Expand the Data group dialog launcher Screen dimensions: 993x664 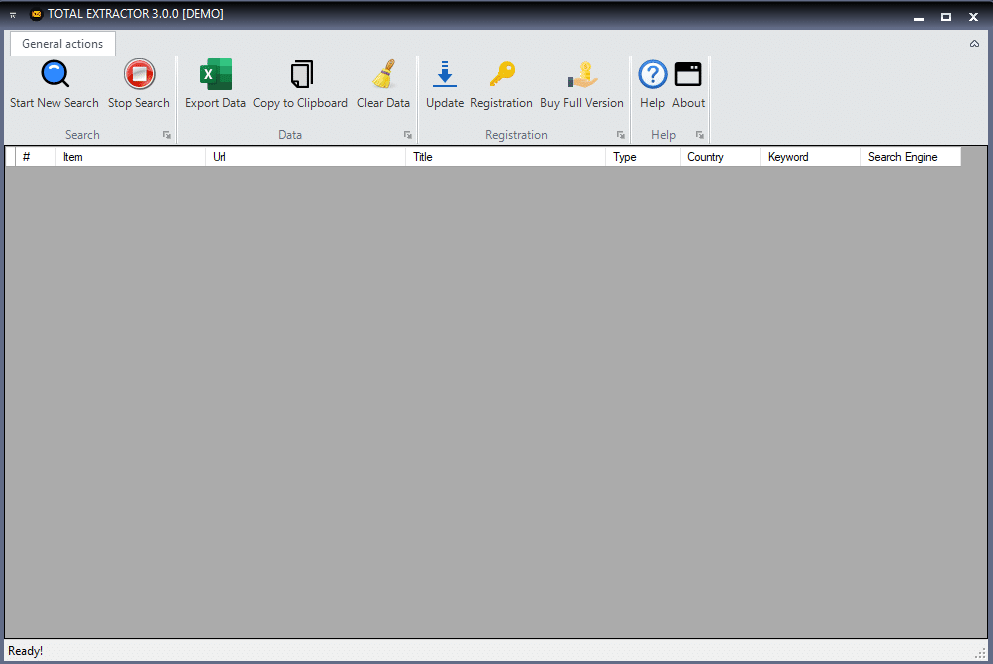[x=408, y=135]
